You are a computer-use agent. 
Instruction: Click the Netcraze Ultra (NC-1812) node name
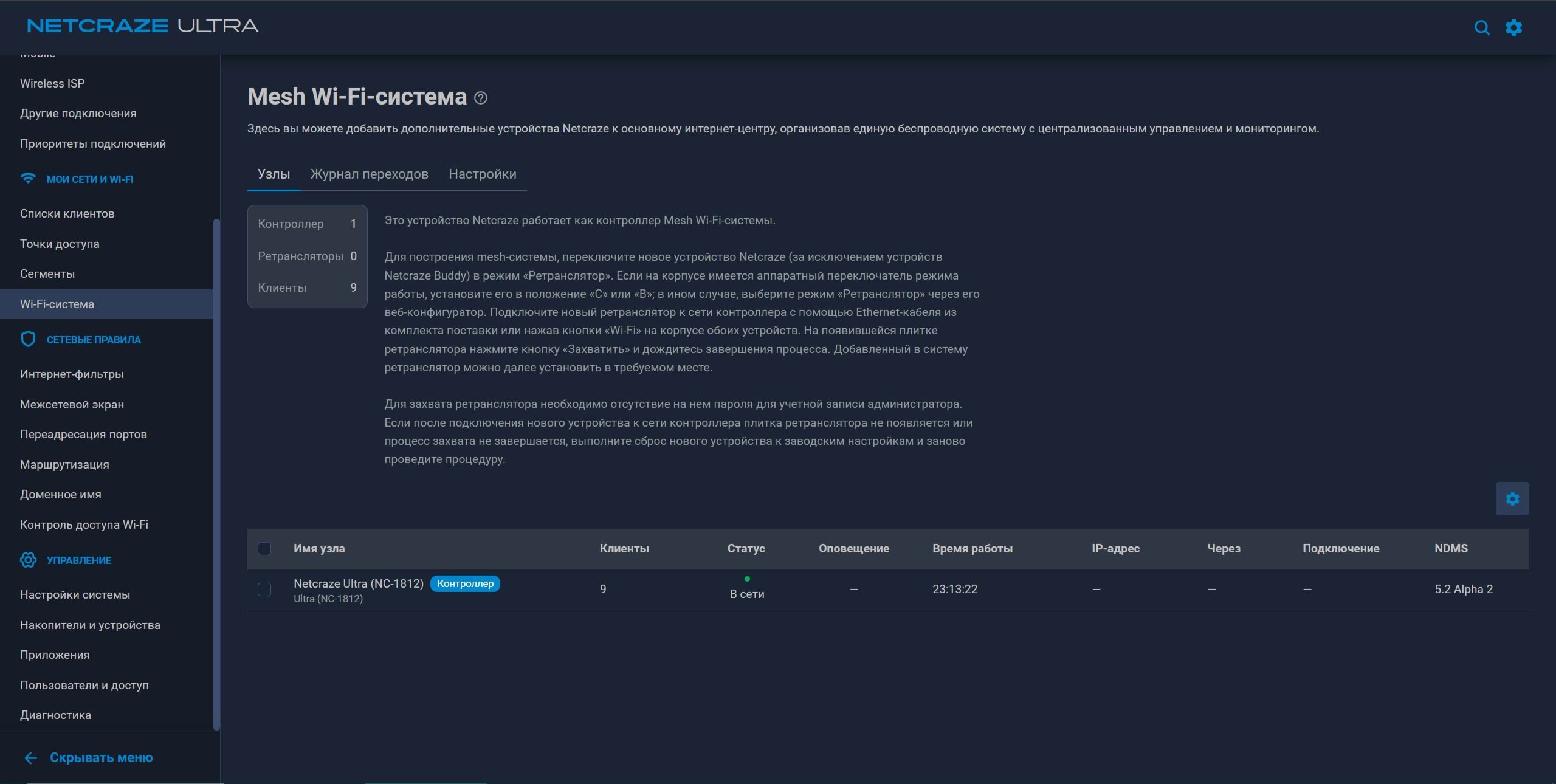(359, 583)
